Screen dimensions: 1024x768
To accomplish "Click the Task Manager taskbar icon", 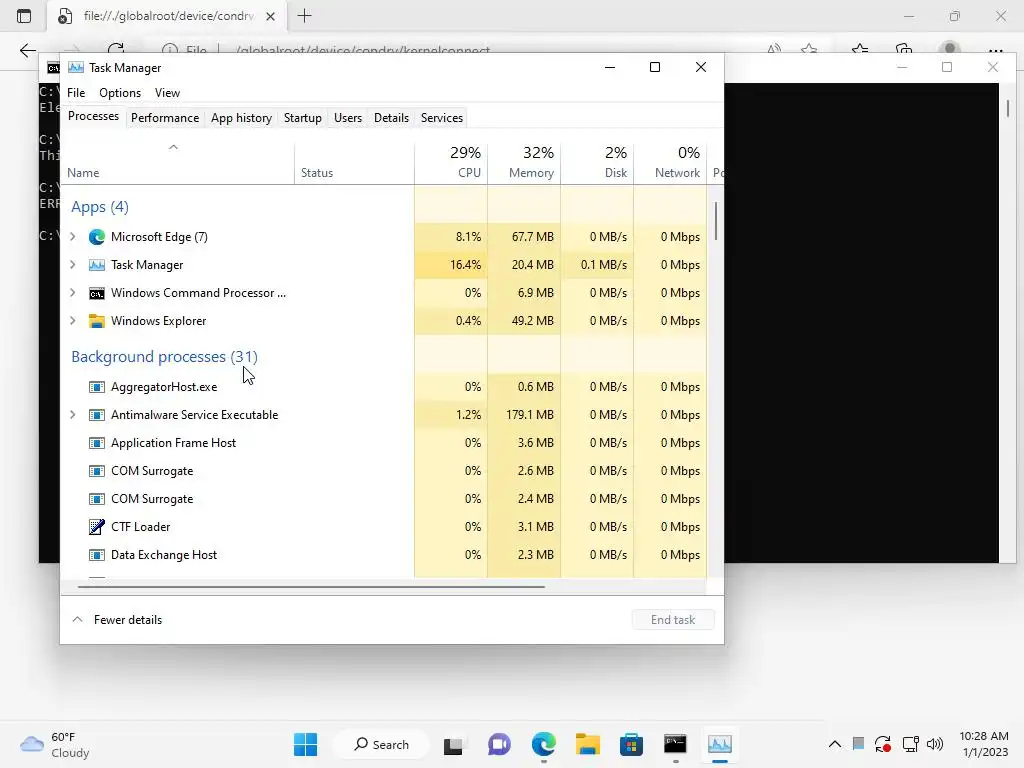I will [720, 744].
